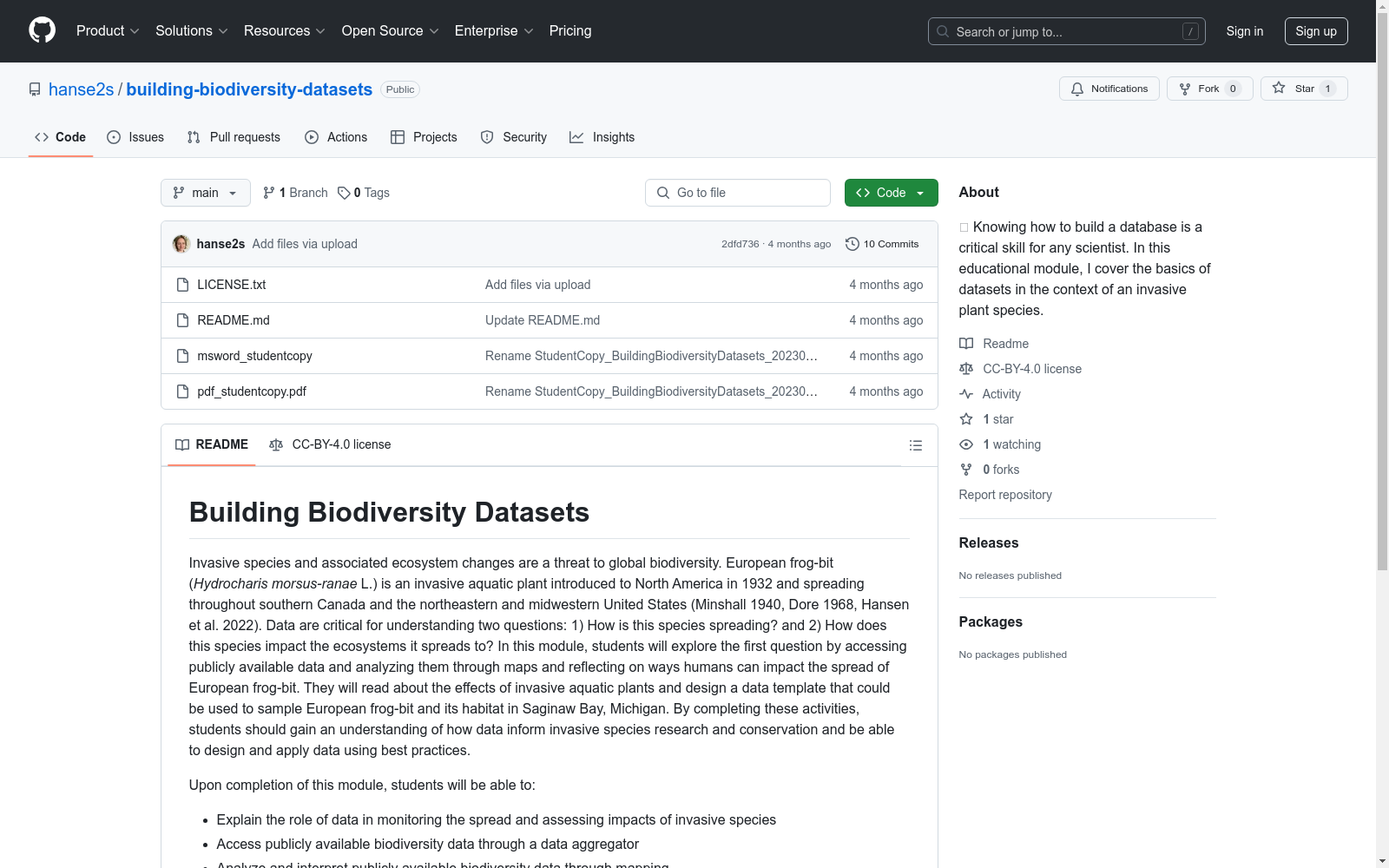The width and height of the screenshot is (1389, 868).
Task: Open the building-biodiversity-datasets repository link
Action: coord(249,89)
